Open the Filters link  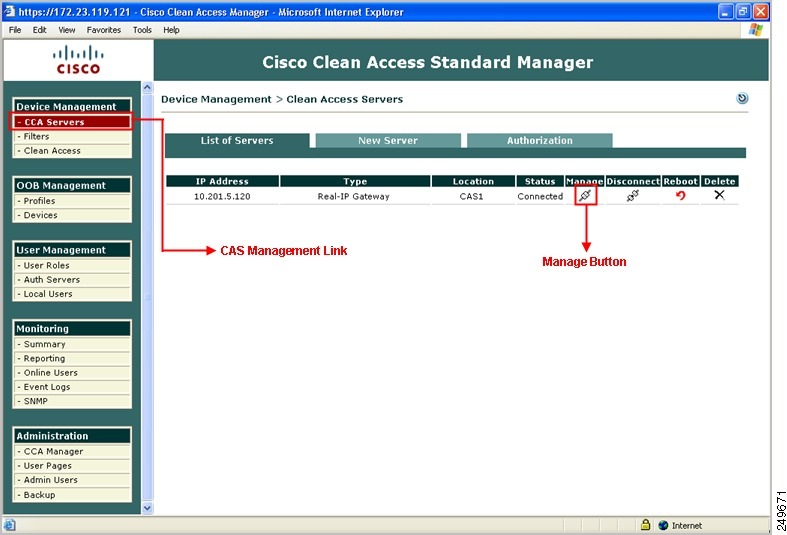[x=71, y=137]
